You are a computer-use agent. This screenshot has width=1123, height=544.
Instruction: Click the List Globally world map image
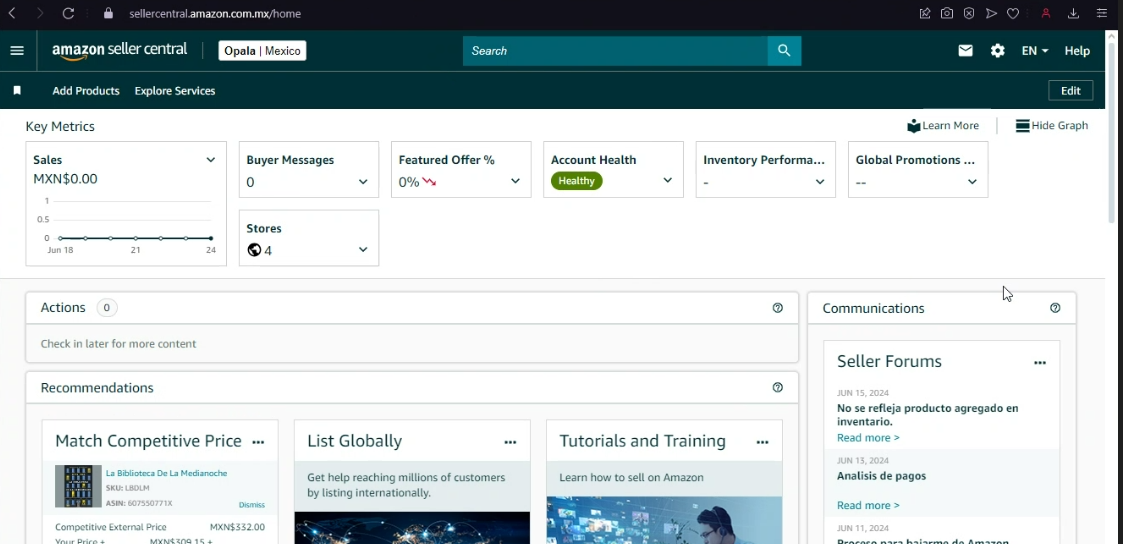[x=412, y=528]
